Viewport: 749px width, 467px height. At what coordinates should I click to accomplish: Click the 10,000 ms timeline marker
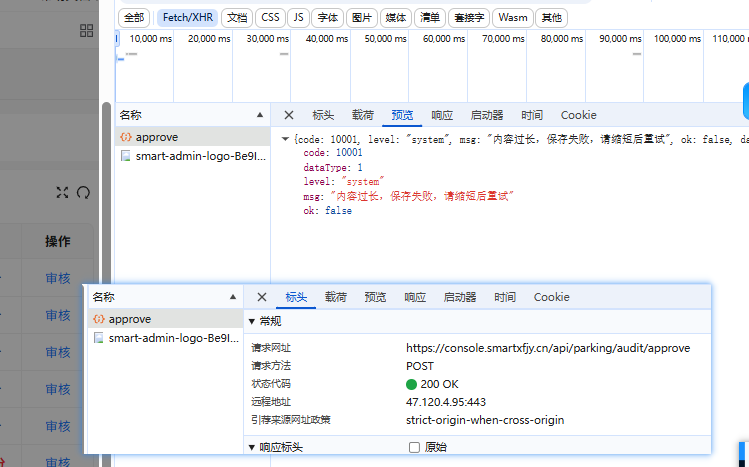[150, 39]
